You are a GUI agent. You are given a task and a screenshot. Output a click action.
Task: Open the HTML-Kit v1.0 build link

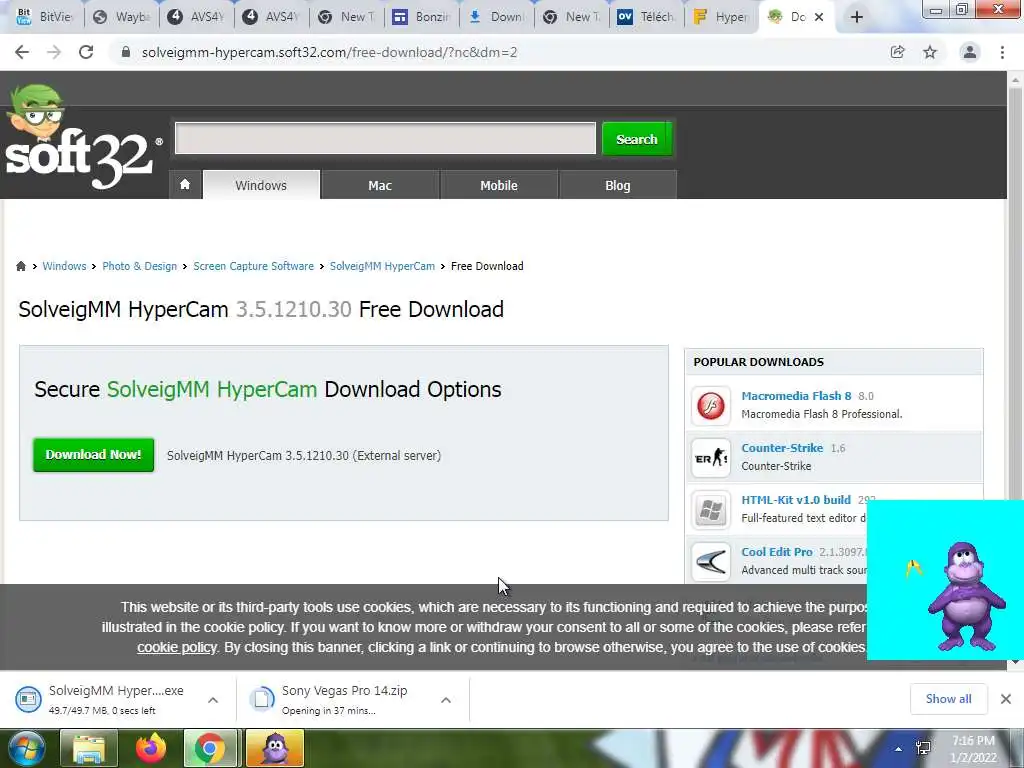pyautogui.click(x=796, y=500)
